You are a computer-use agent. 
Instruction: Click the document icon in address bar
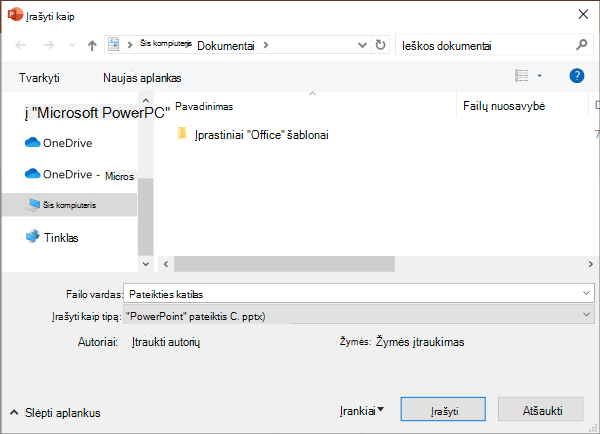click(x=113, y=44)
